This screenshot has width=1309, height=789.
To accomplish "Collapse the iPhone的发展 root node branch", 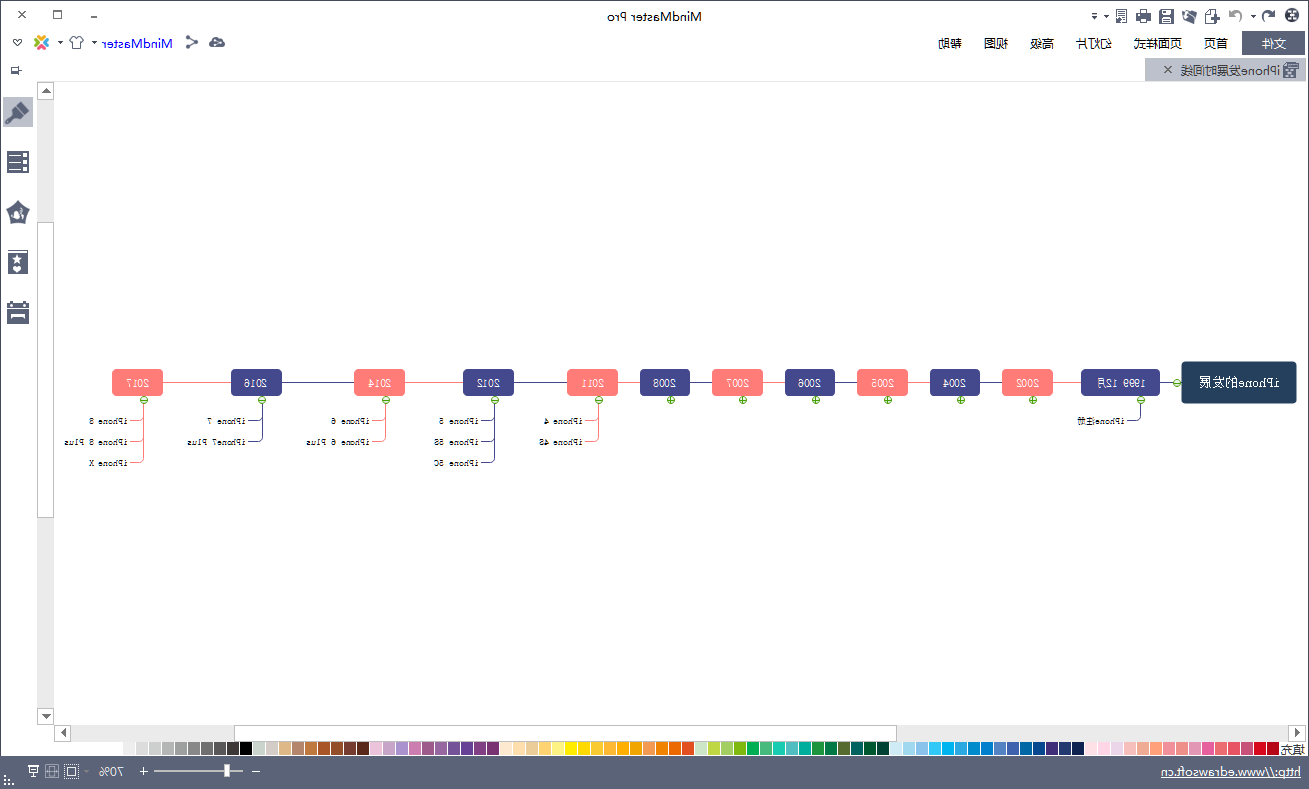I will point(1177,382).
